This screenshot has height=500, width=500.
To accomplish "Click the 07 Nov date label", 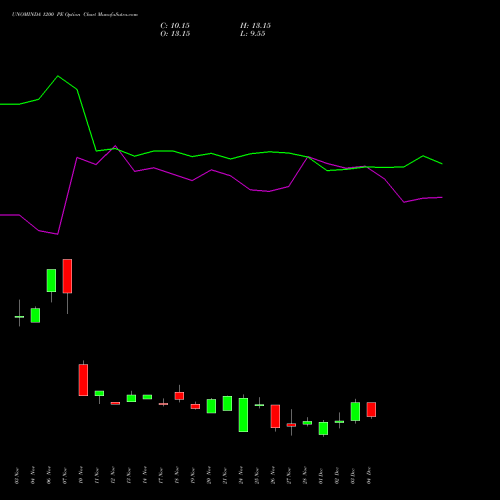I will (65, 476).
